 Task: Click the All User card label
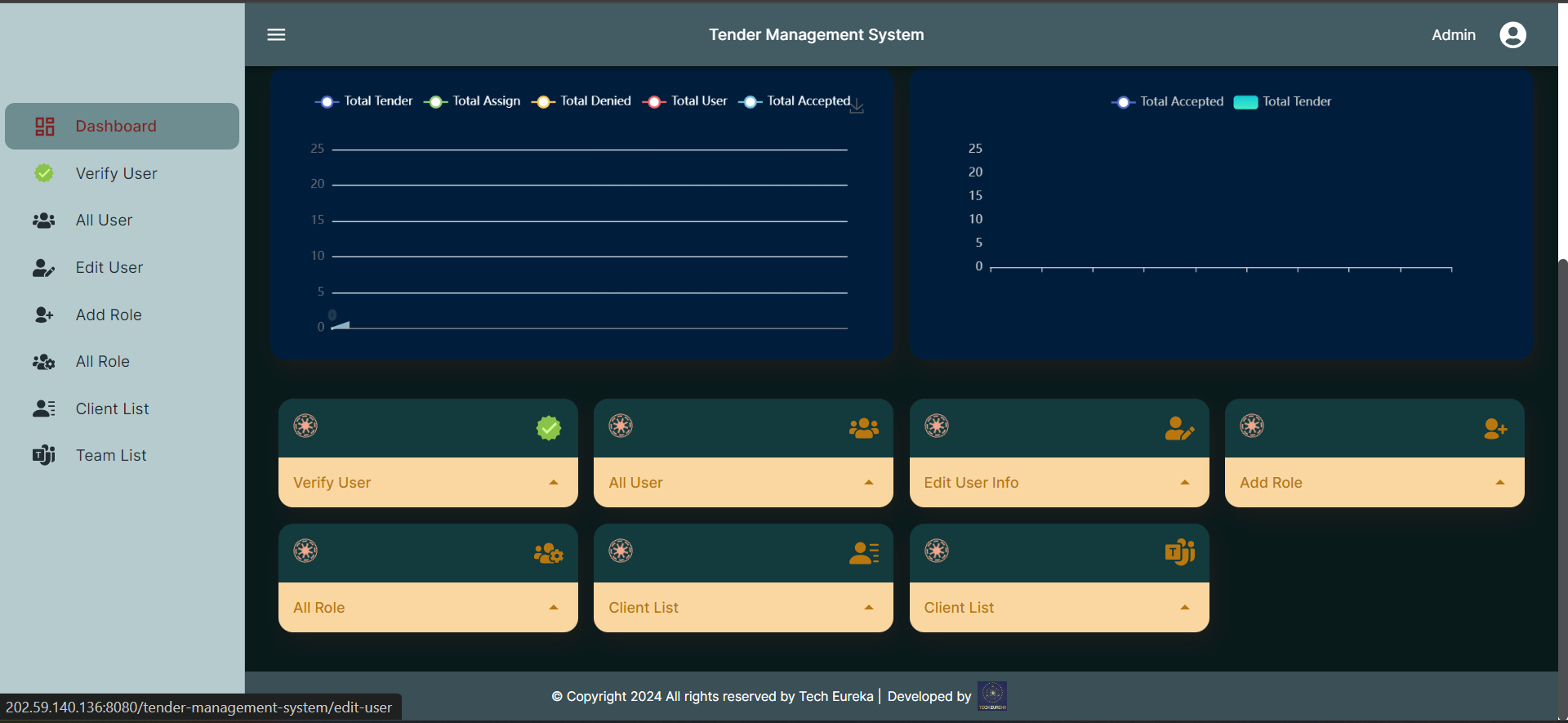click(636, 483)
